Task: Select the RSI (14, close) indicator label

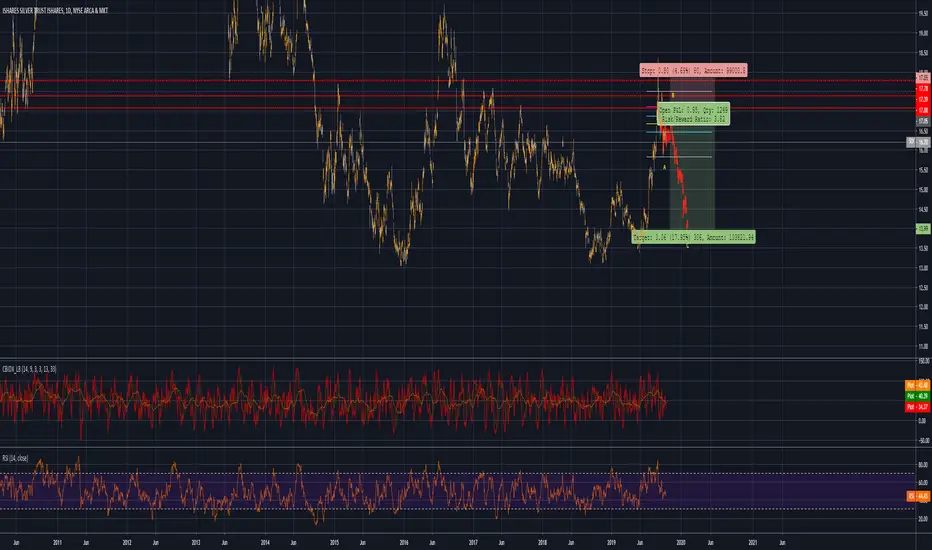Action: [x=15, y=458]
